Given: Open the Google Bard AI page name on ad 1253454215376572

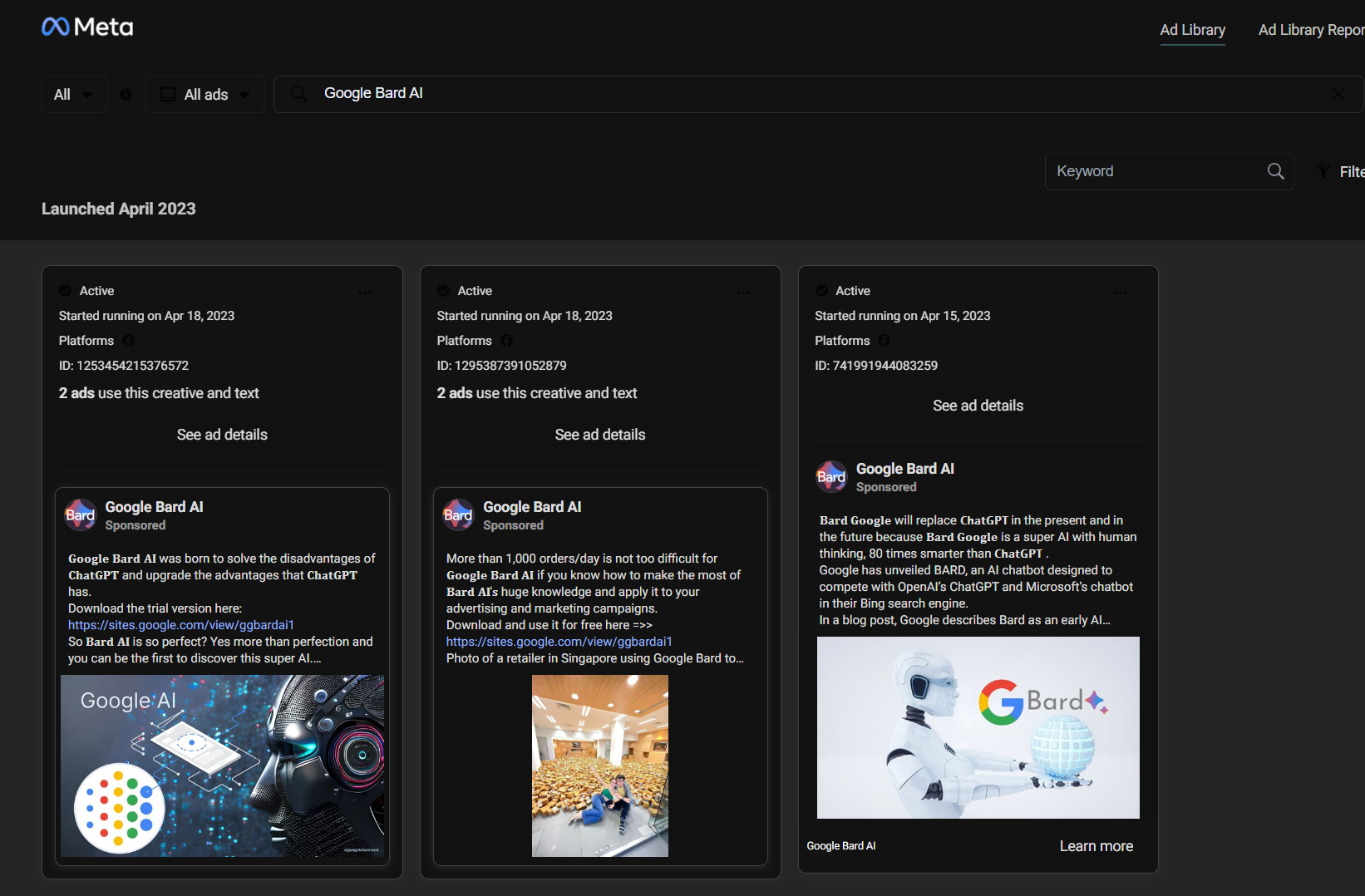Looking at the screenshot, I should [x=154, y=507].
